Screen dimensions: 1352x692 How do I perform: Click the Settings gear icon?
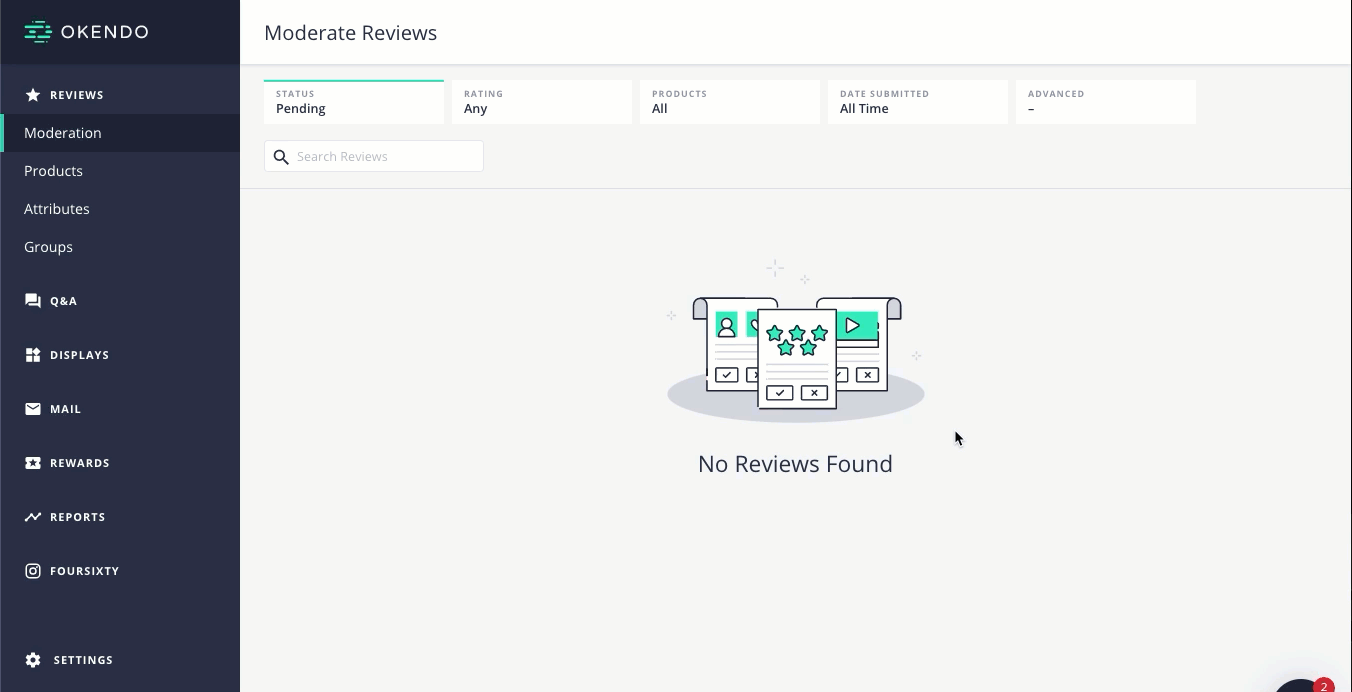click(33, 660)
